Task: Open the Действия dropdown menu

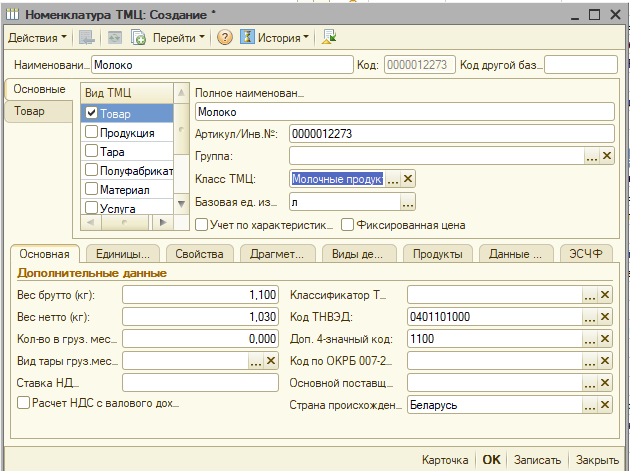Action: (x=37, y=38)
